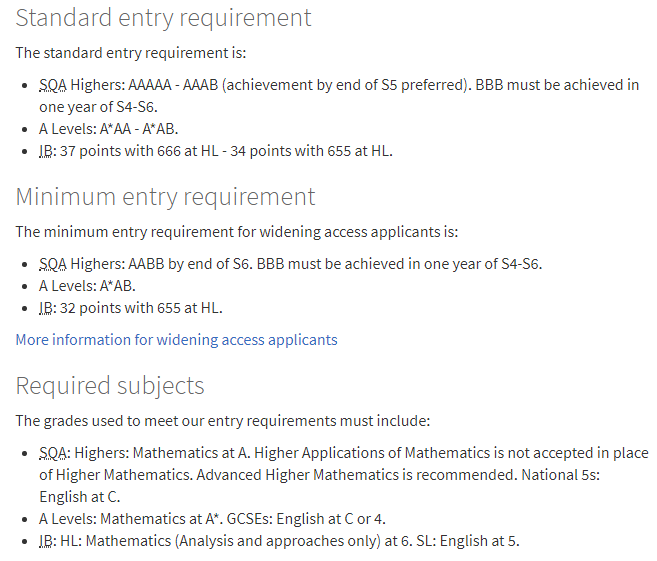Screen dimensions: 657x561
Task: Click "The grades used to meet our entry requirements" sentence
Action: pyautogui.click(x=222, y=421)
